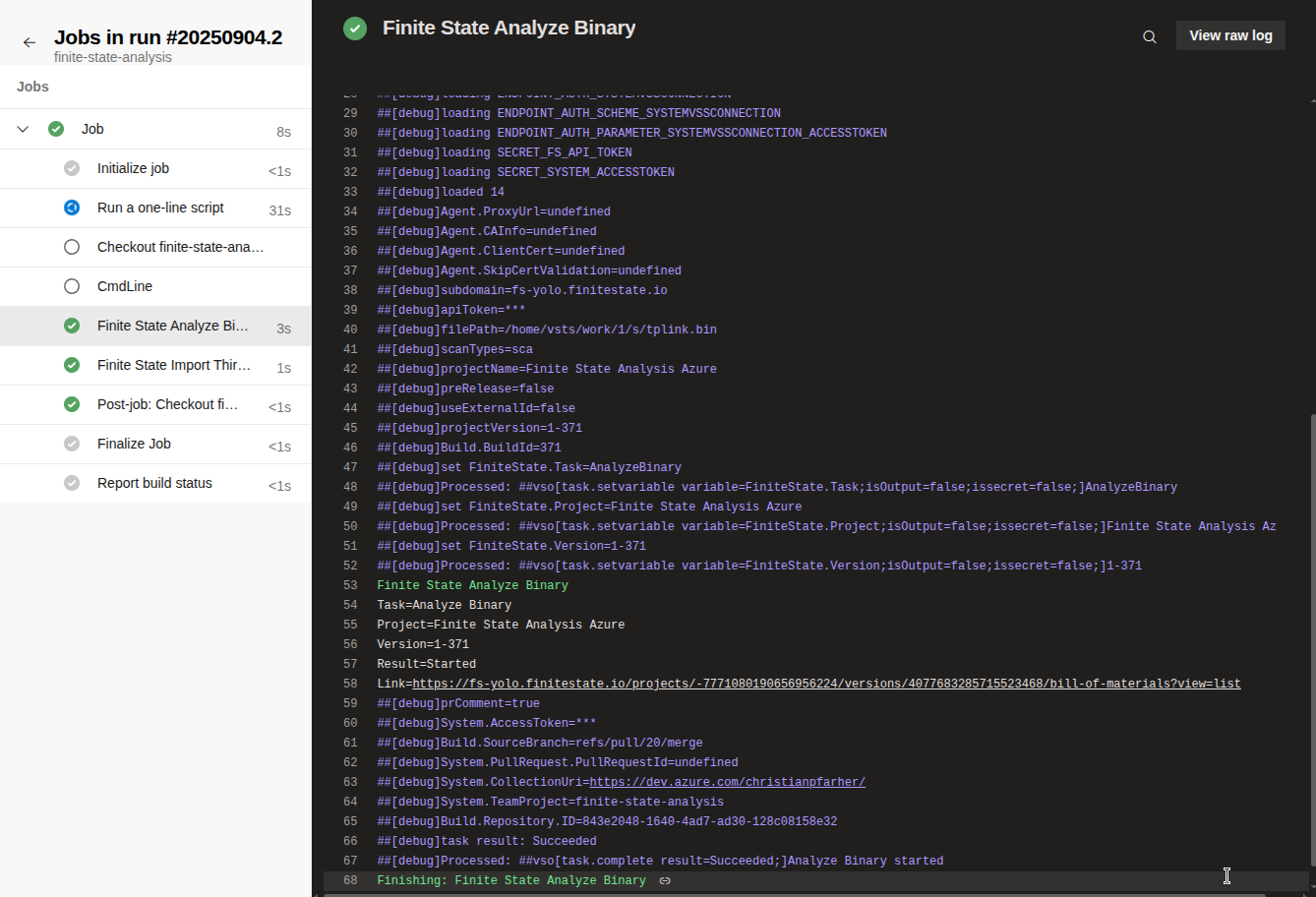Click the 'subdomain=fs-yolo.finitestate.io' log line
This screenshot has height=897, width=1316.
(x=522, y=290)
